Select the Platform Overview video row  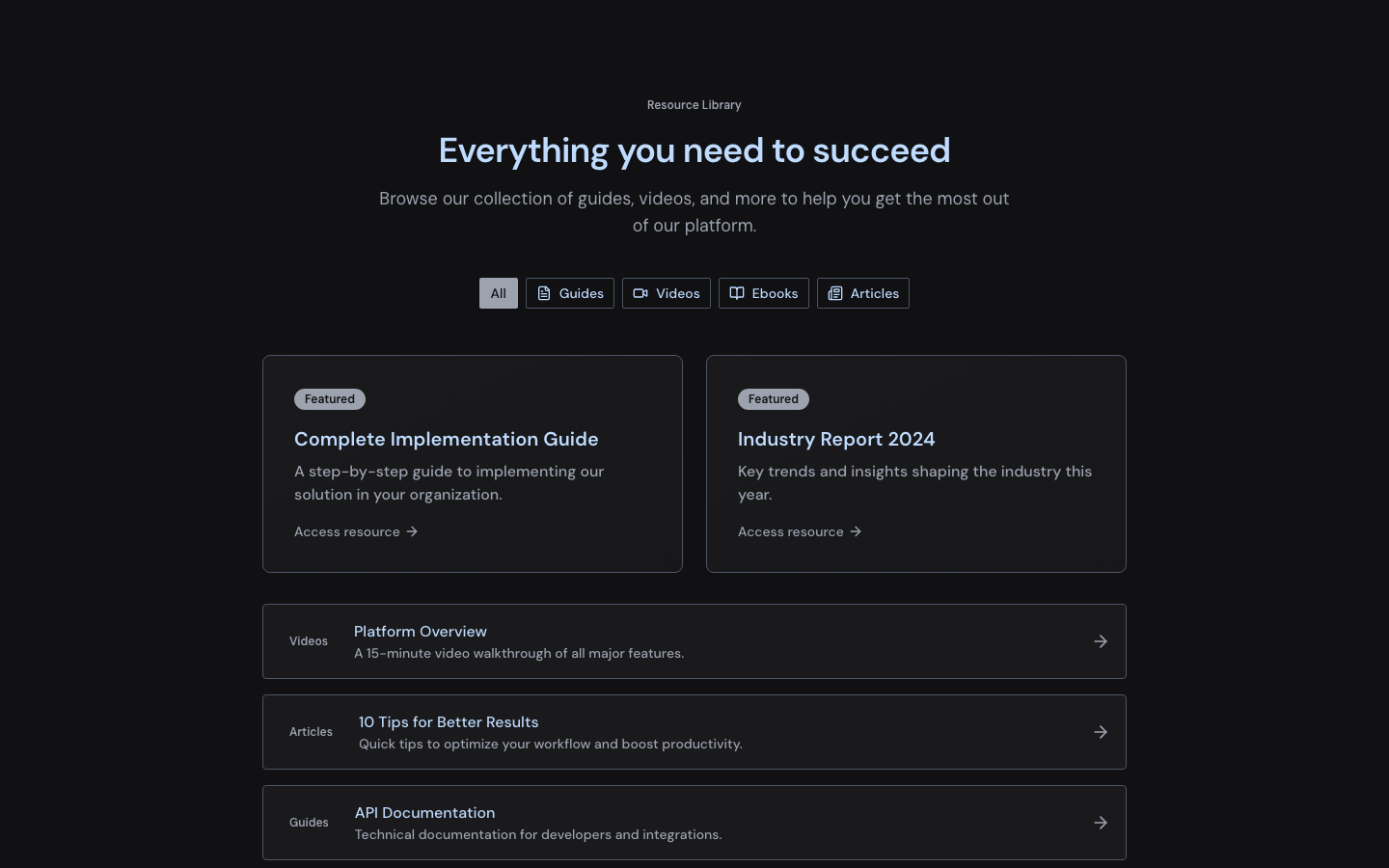694,641
